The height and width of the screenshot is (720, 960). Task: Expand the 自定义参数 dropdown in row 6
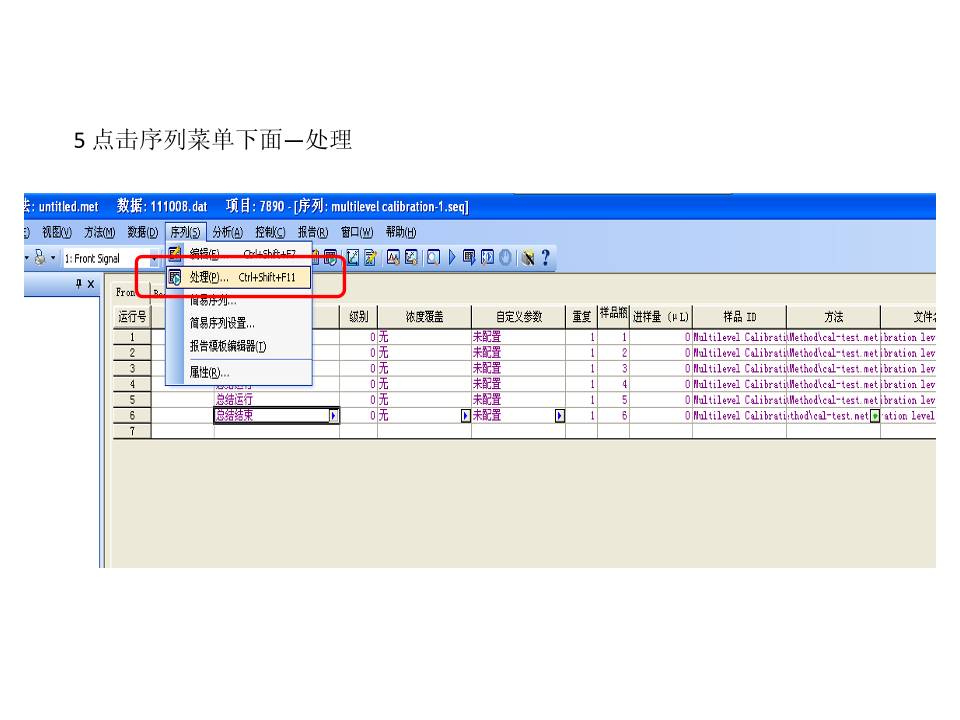click(559, 416)
